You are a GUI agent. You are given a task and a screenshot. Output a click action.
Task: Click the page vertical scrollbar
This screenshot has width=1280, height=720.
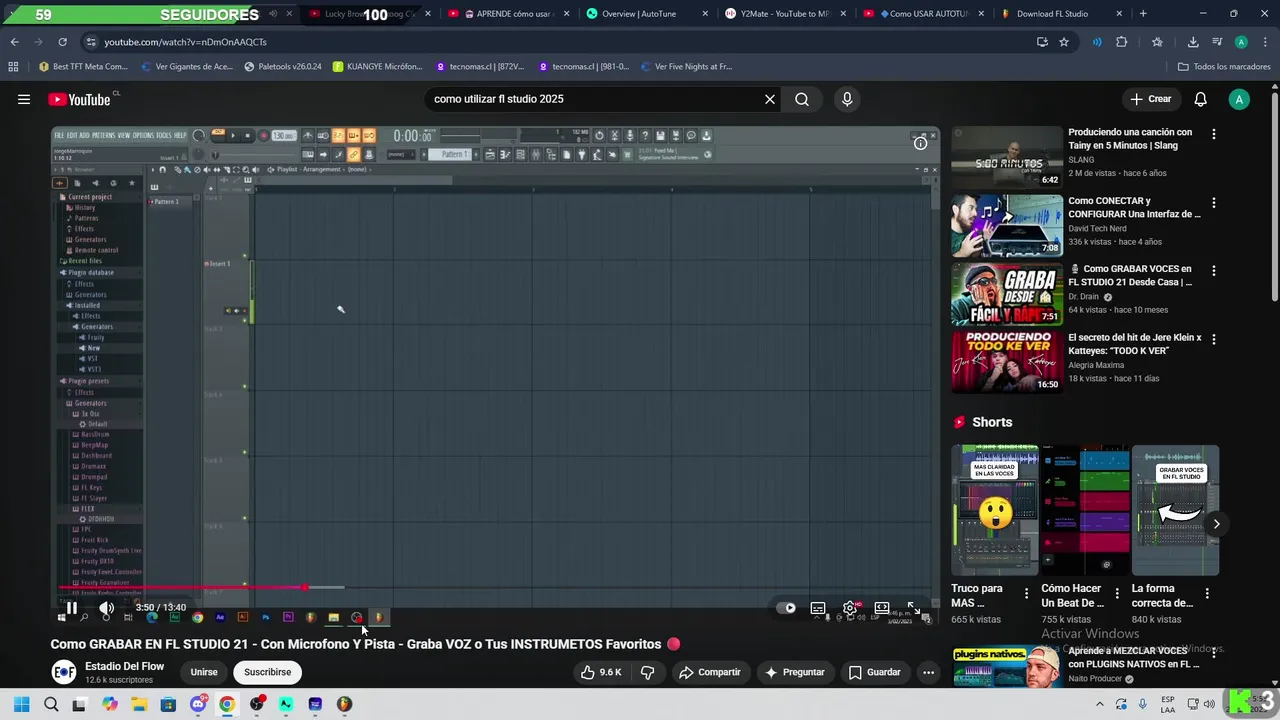tap(1274, 195)
